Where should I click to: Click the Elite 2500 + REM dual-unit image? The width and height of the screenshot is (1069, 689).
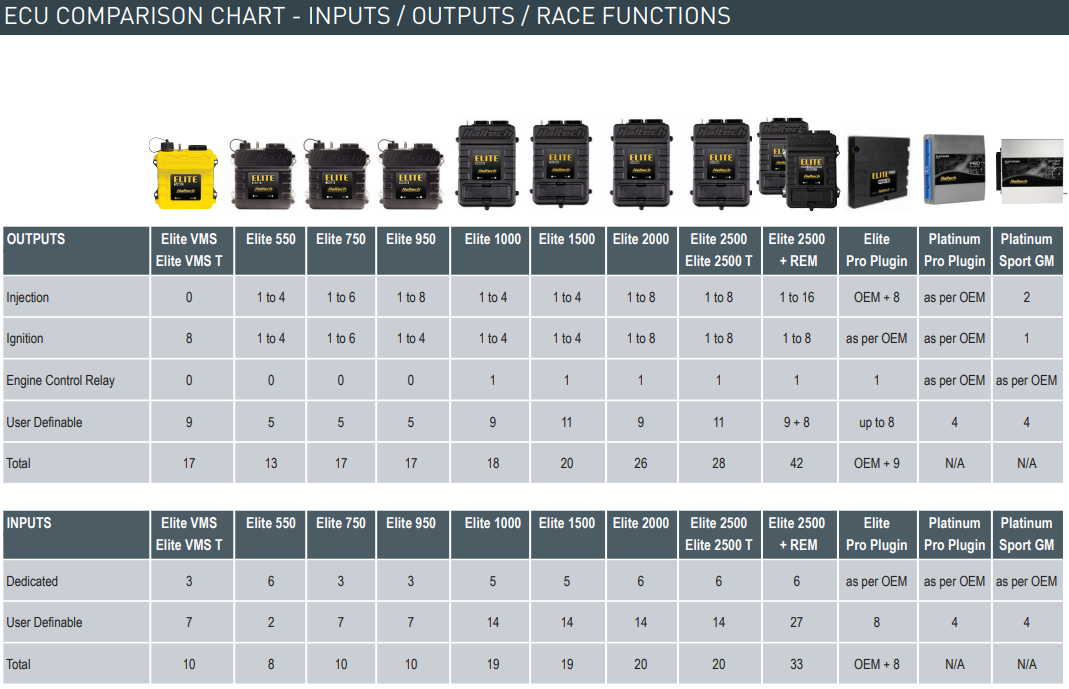click(798, 163)
